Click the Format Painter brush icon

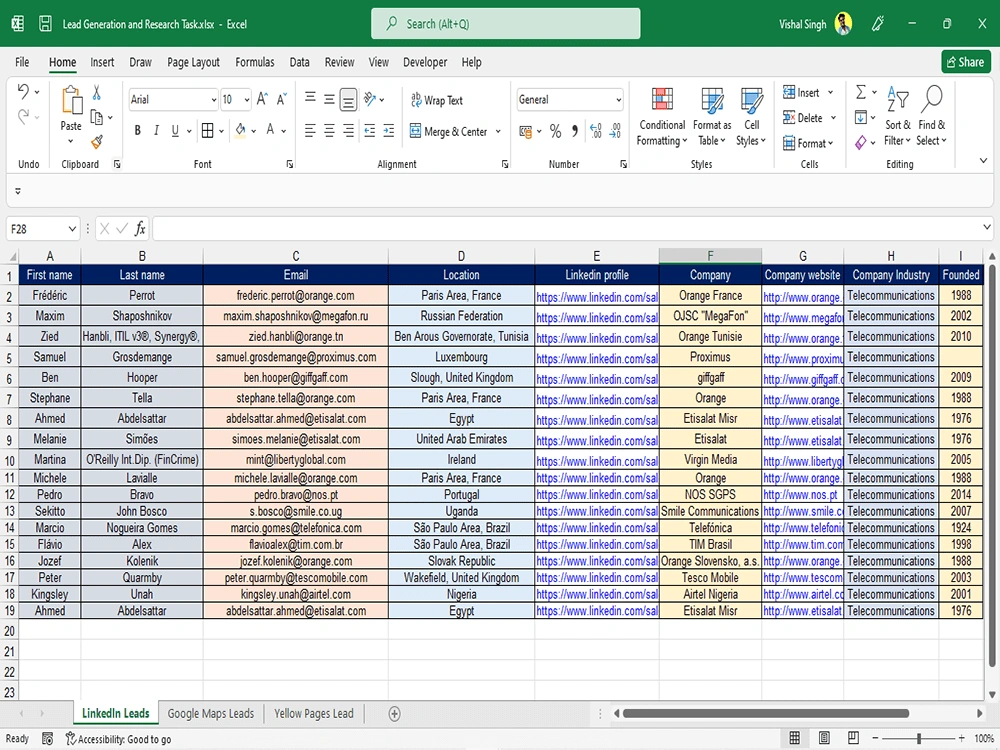pyautogui.click(x=97, y=142)
